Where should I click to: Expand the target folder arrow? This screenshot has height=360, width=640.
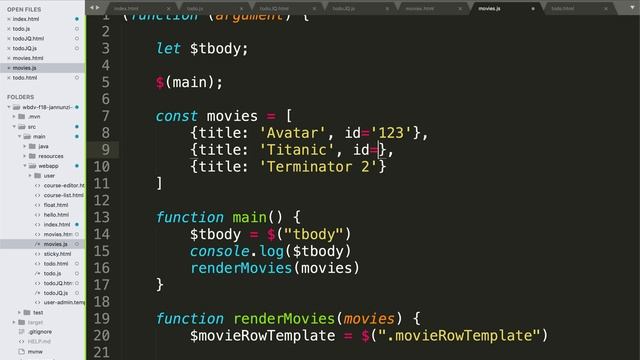click(x=14, y=322)
